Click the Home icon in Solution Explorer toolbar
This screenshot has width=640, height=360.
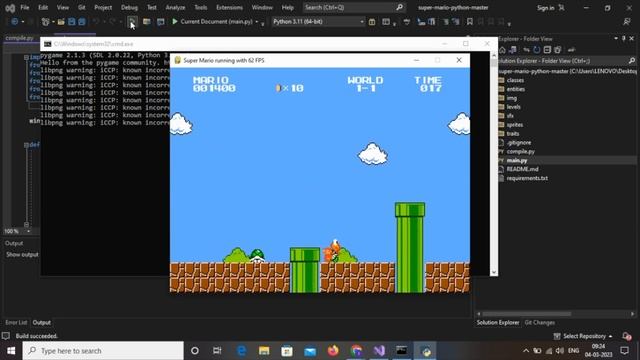click(x=502, y=50)
